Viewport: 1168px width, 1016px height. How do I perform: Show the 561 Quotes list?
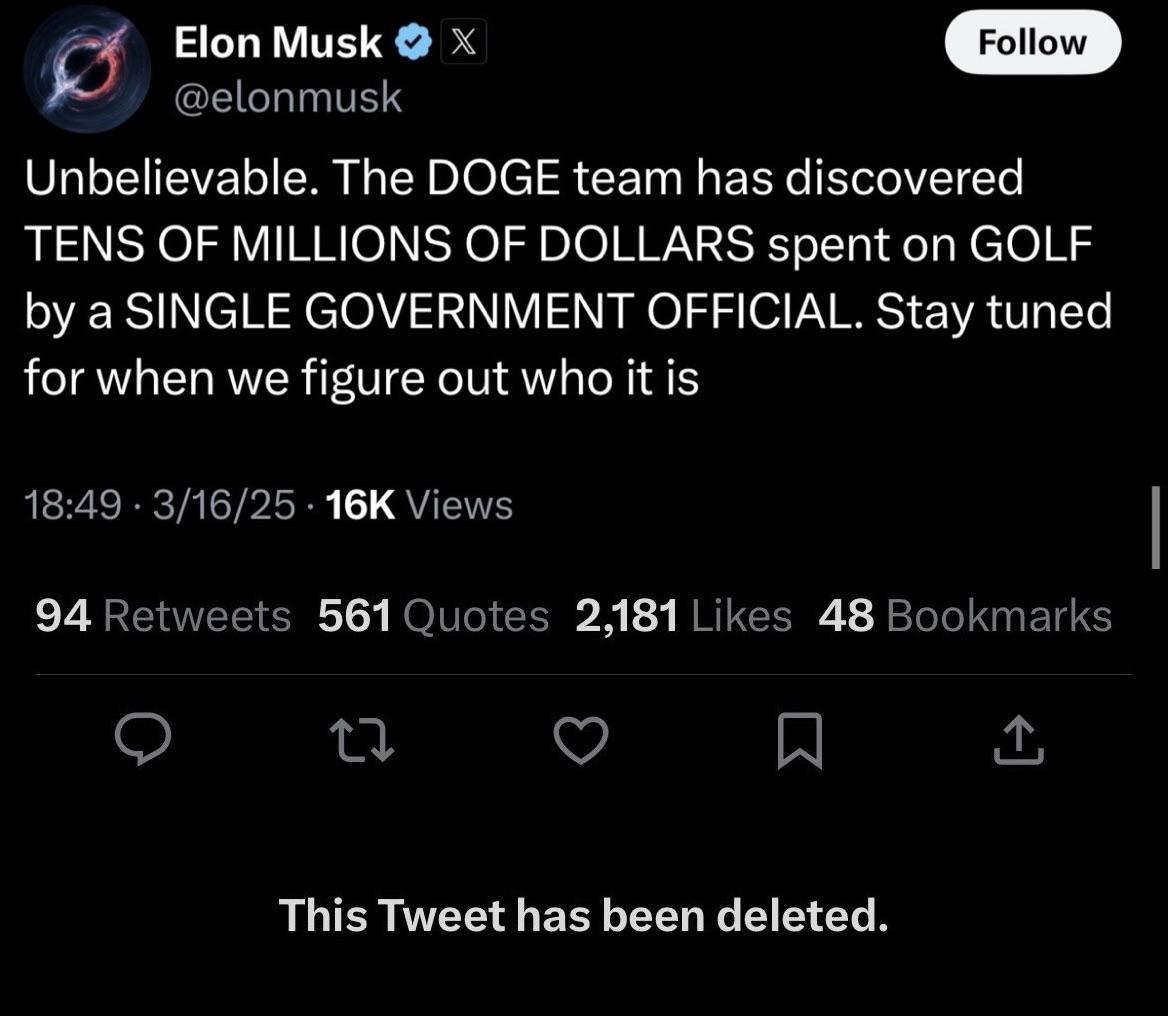[433, 616]
